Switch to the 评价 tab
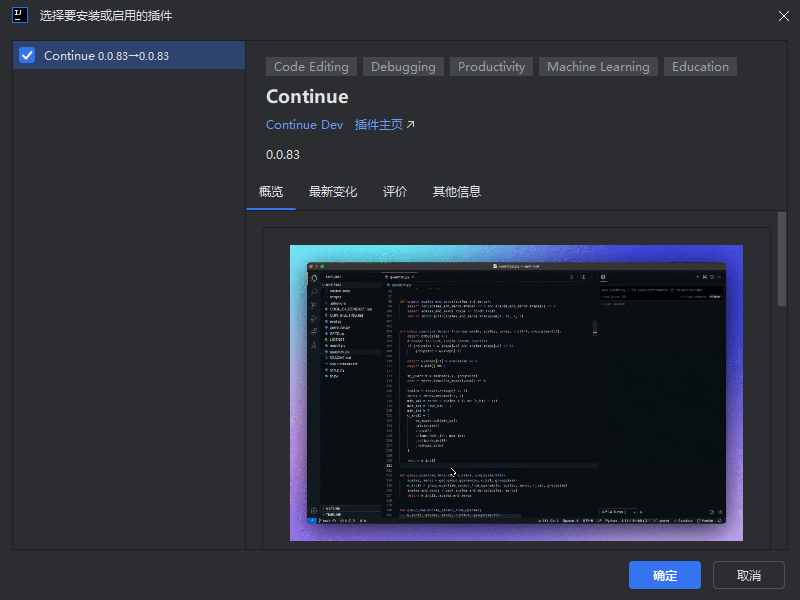 (x=395, y=192)
